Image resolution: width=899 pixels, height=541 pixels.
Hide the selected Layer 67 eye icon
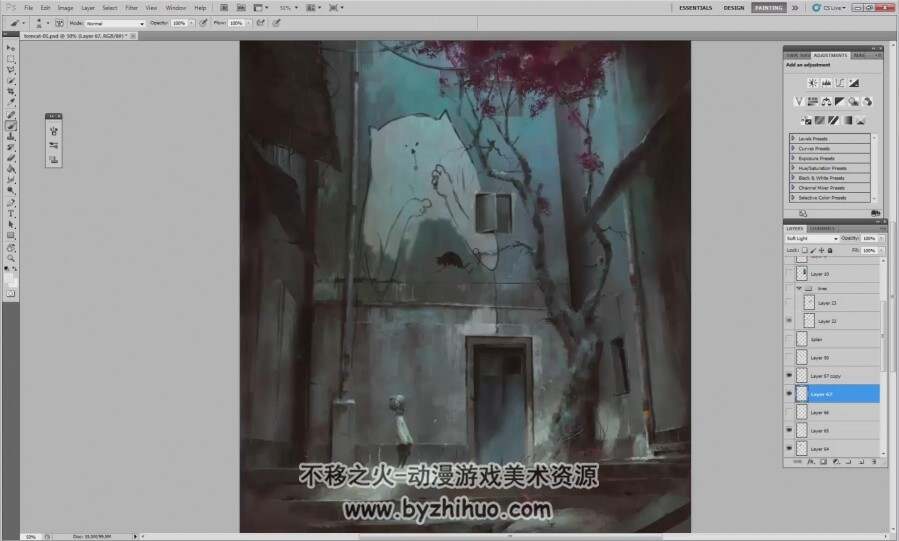789,394
